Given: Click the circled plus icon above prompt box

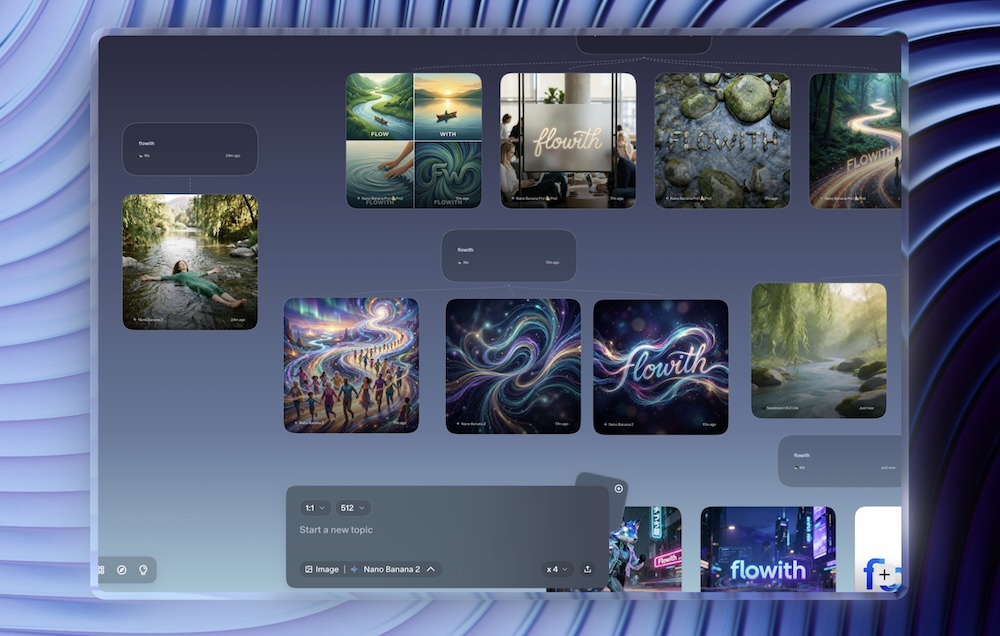Looking at the screenshot, I should pos(618,488).
